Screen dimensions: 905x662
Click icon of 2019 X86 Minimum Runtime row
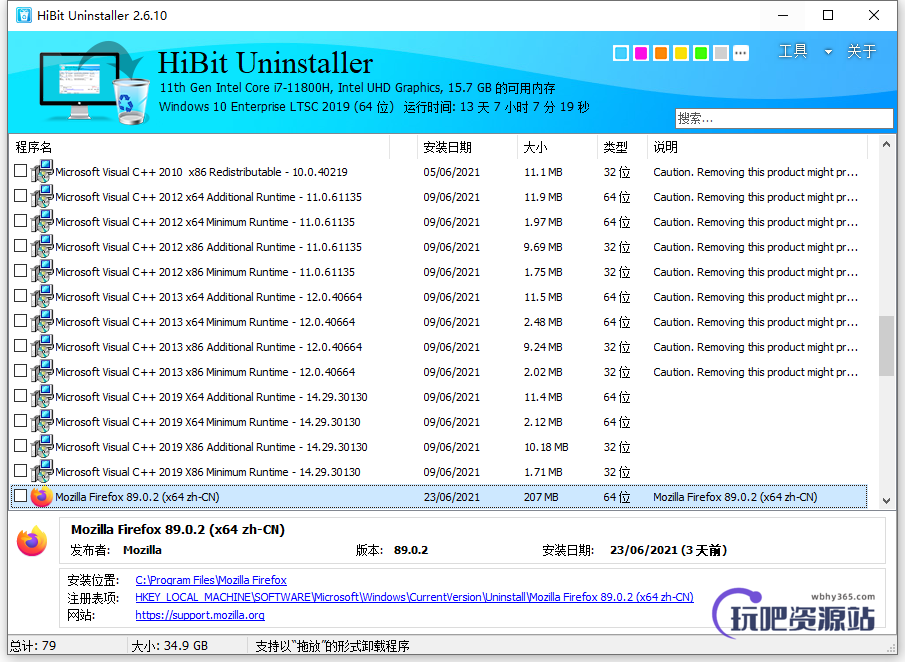pyautogui.click(x=42, y=472)
